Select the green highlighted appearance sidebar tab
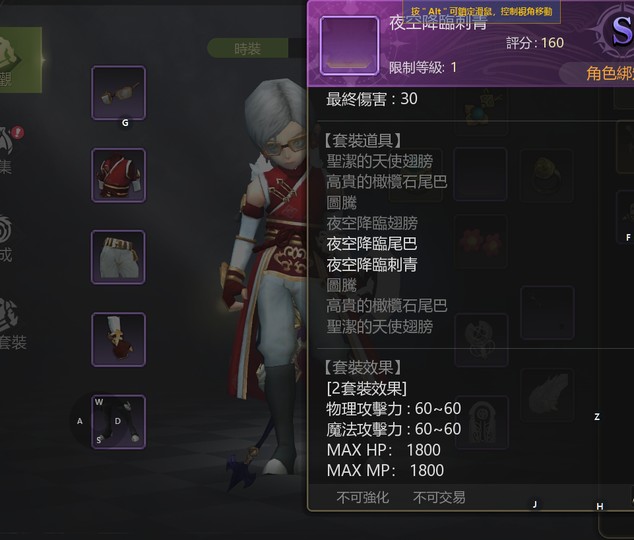The image size is (634, 540). click(x=18, y=60)
